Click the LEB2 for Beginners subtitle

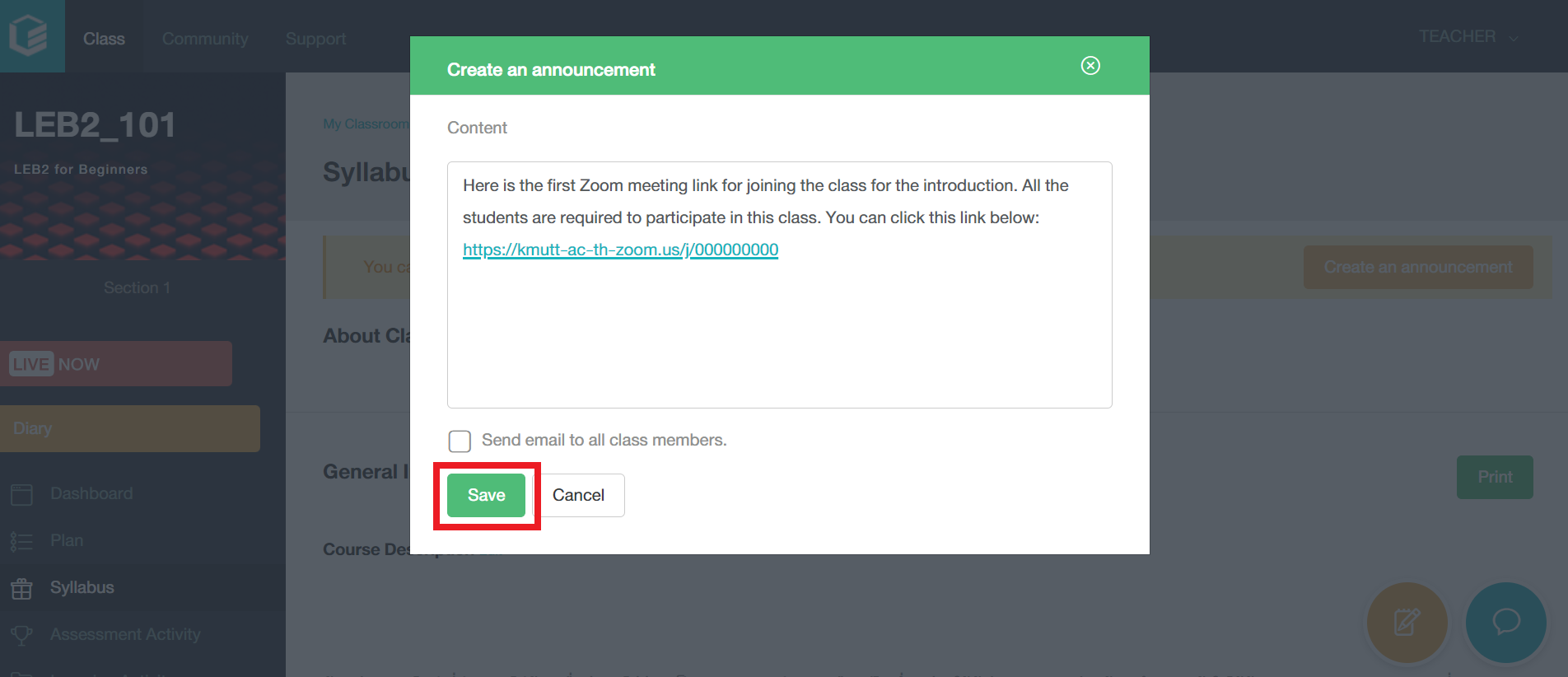81,169
